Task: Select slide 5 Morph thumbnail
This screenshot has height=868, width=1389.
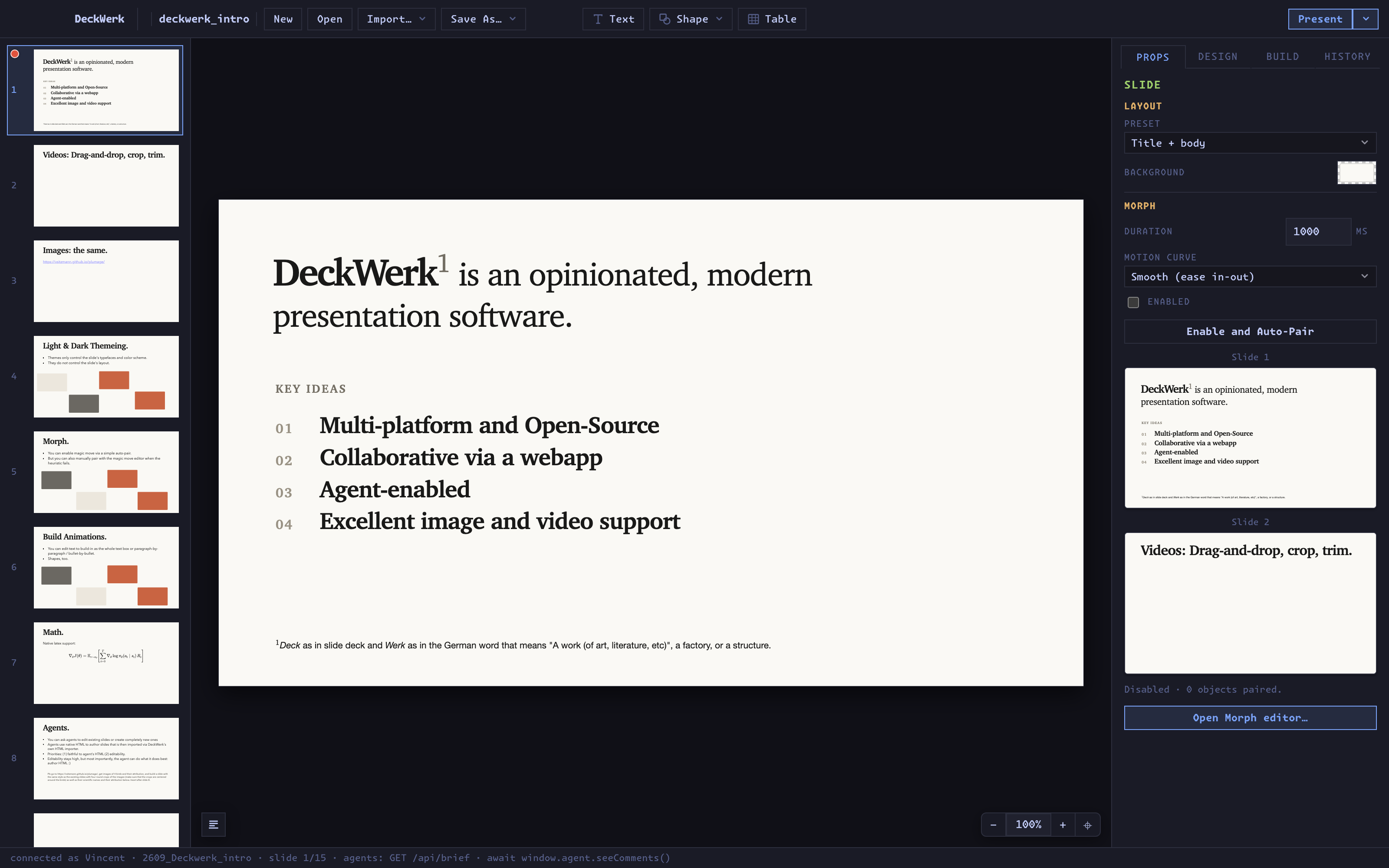Action: pyautogui.click(x=106, y=472)
